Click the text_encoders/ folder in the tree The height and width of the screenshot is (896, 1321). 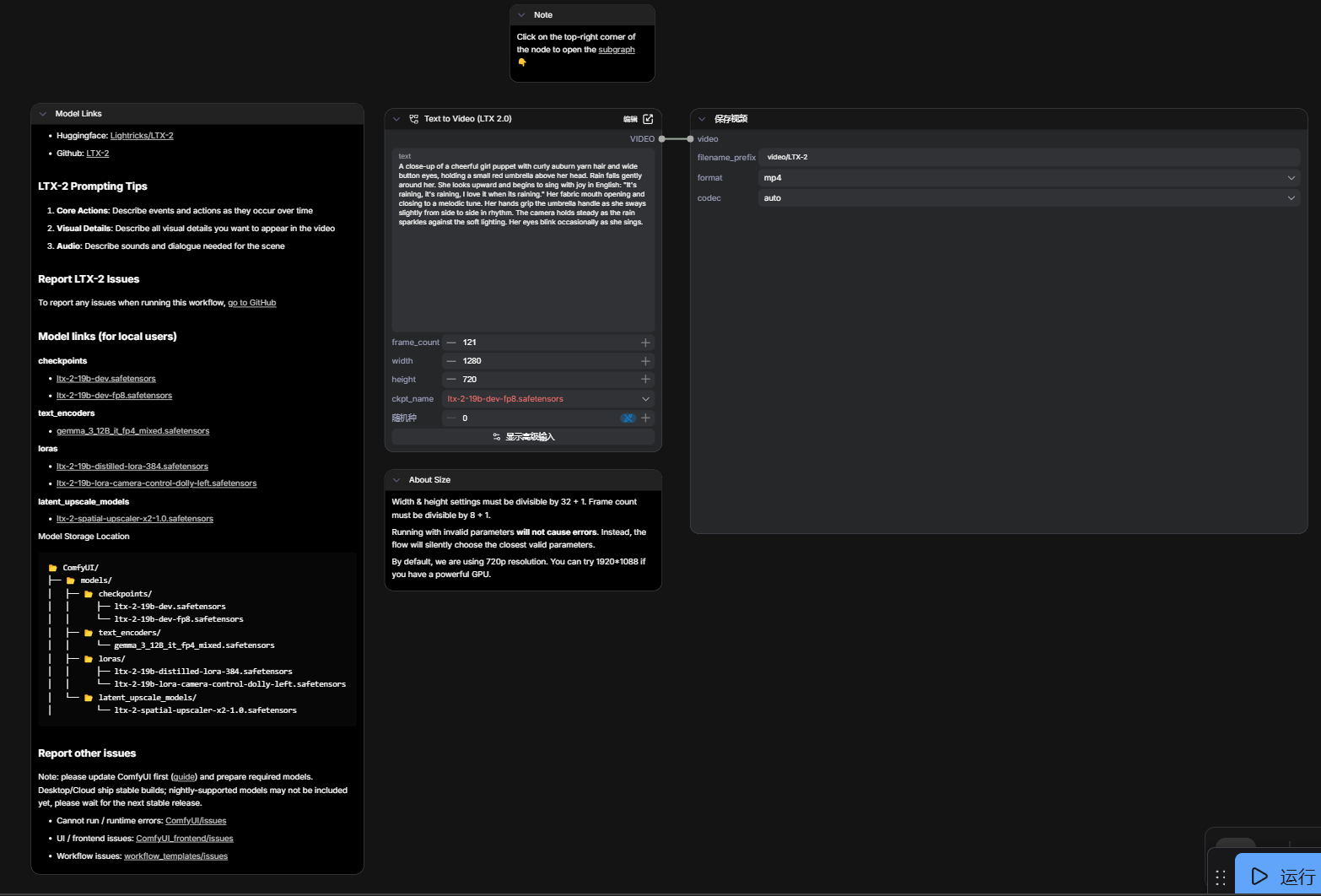[x=122, y=633]
